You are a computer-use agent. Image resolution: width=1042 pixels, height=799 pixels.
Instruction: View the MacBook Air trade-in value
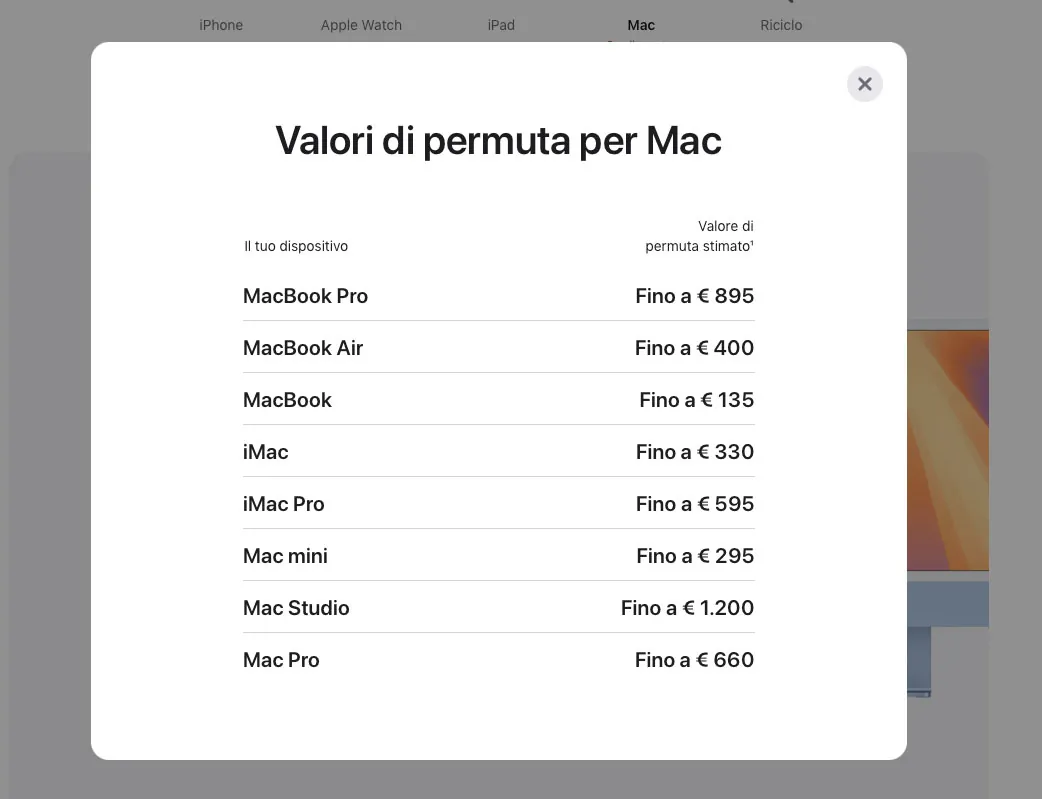(694, 348)
